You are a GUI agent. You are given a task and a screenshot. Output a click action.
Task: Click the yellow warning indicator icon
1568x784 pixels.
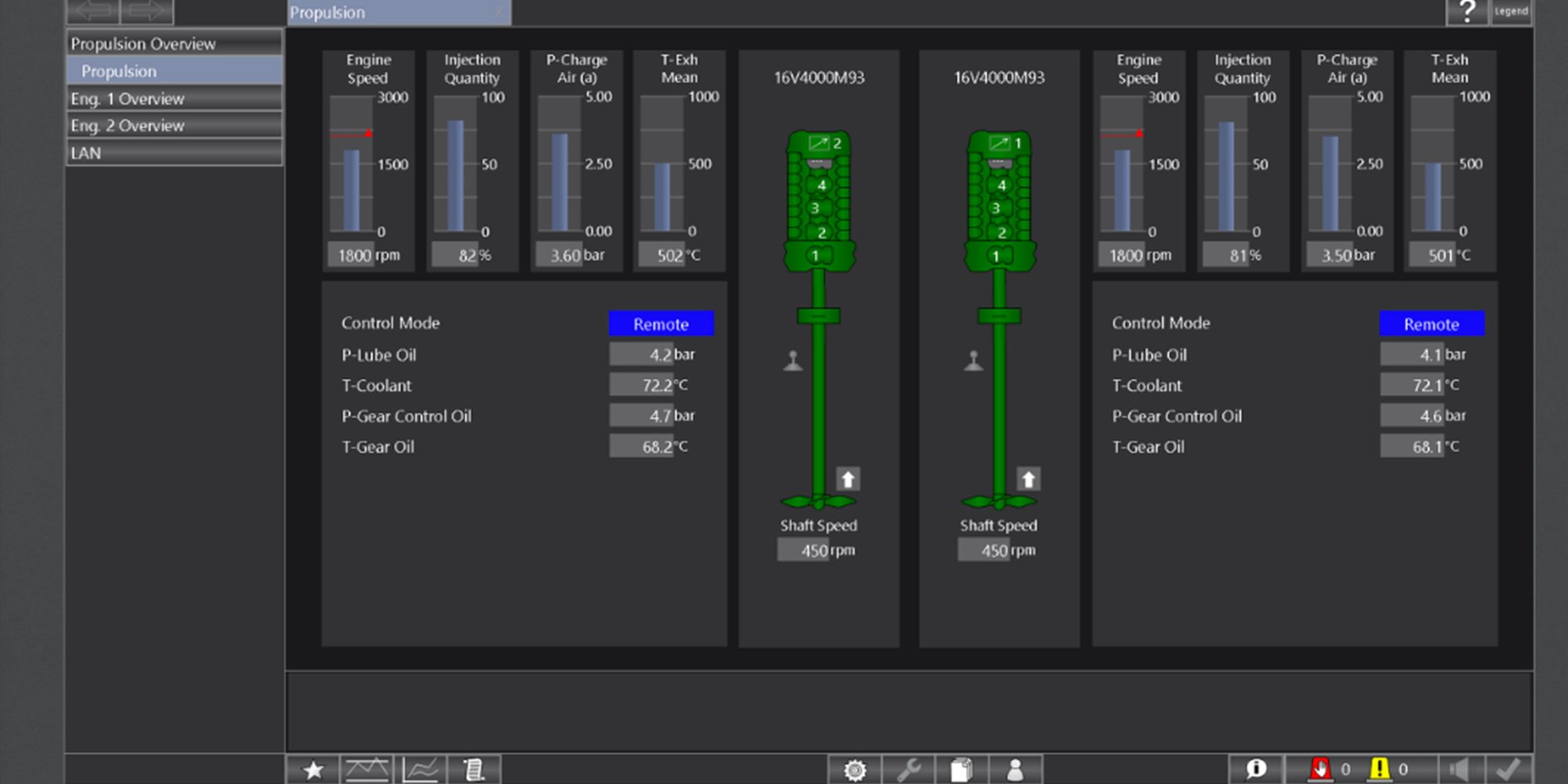click(x=1379, y=769)
